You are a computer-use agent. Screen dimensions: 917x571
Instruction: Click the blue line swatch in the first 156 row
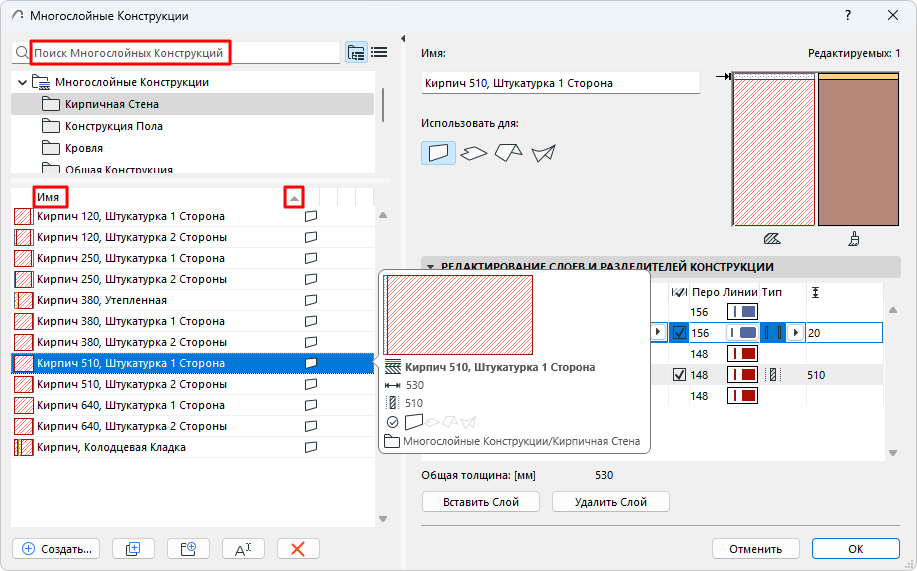tap(742, 312)
